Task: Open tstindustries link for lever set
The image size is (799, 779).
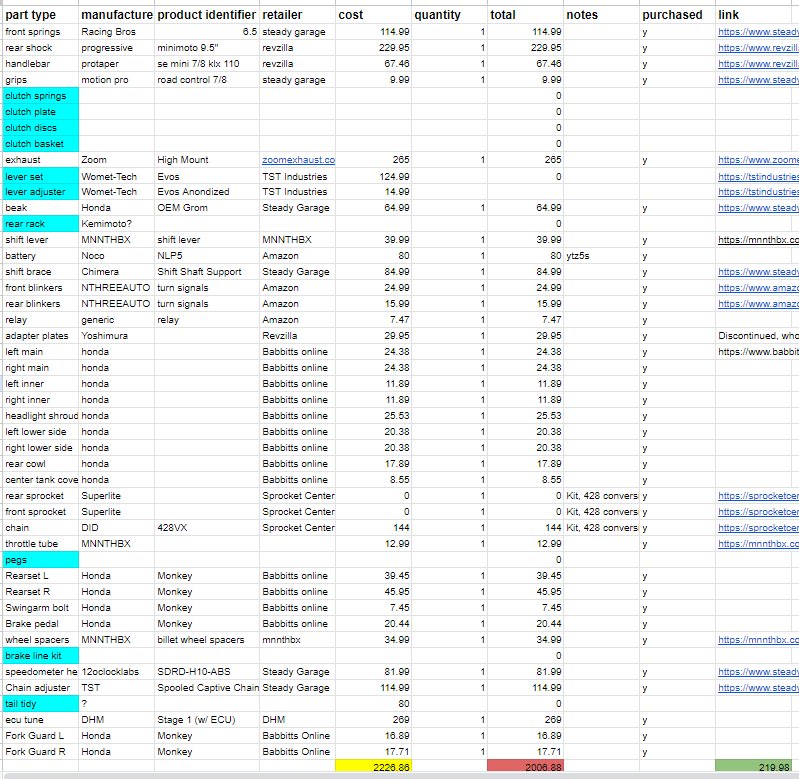Action: [758, 177]
